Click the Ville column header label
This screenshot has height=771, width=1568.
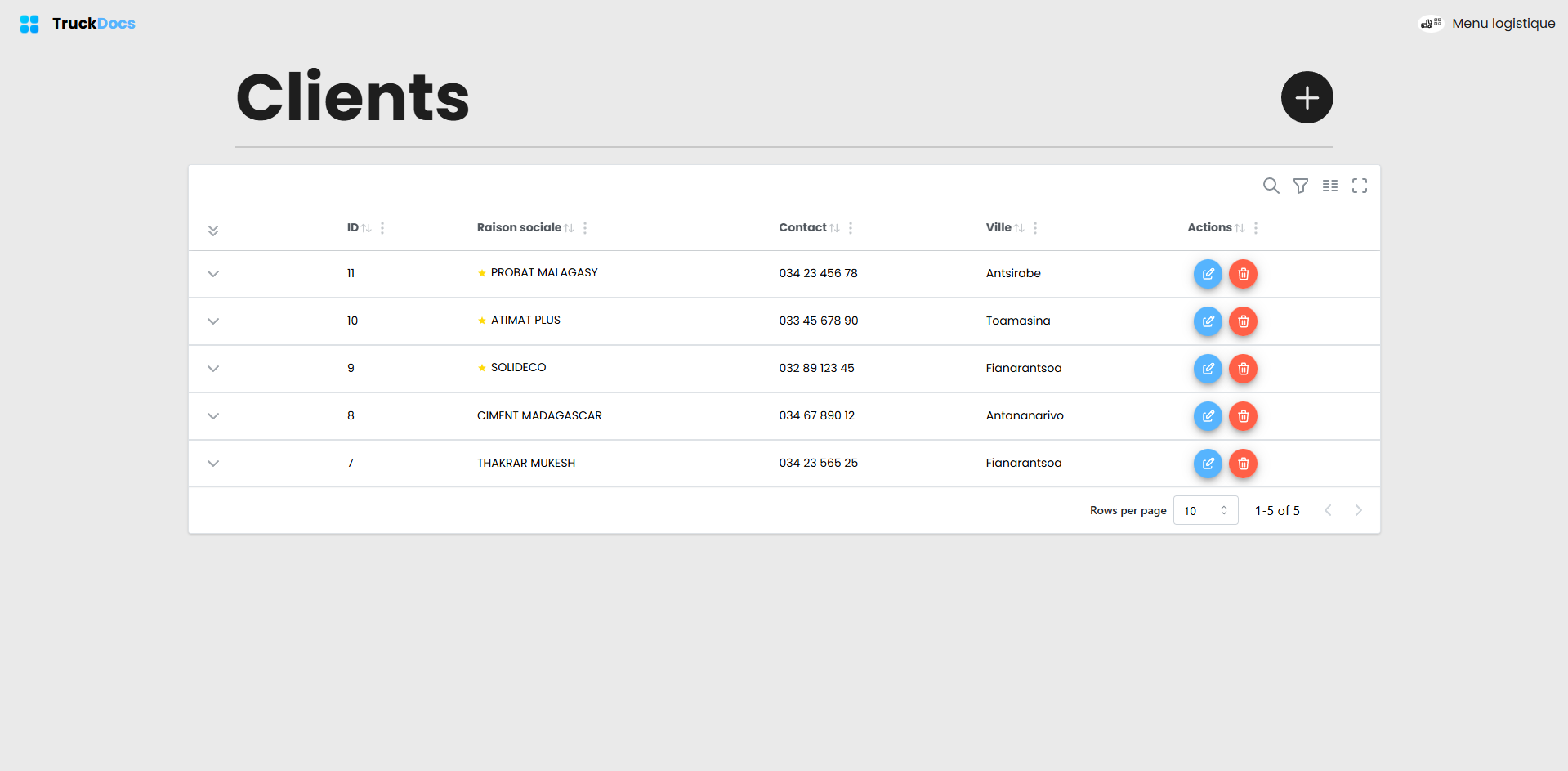(x=998, y=227)
